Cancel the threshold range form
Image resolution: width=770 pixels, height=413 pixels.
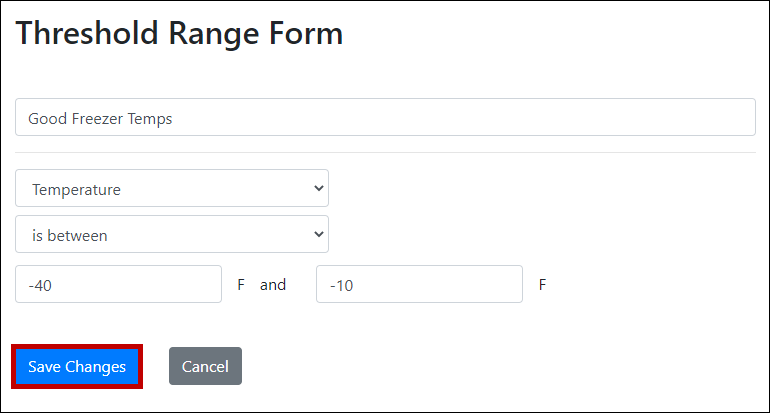[x=205, y=367]
